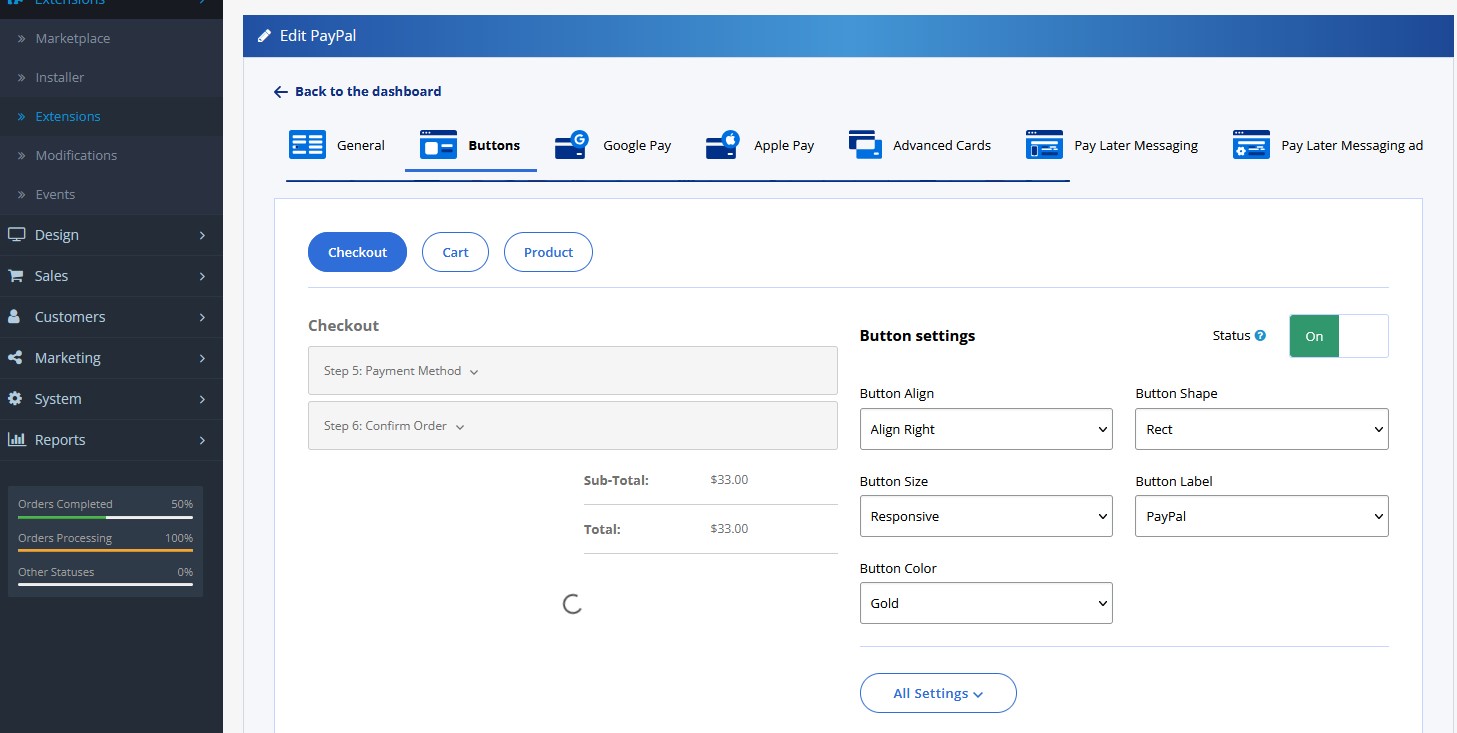1457x733 pixels.
Task: Expand the Reports menu chevron
Action: point(202,440)
